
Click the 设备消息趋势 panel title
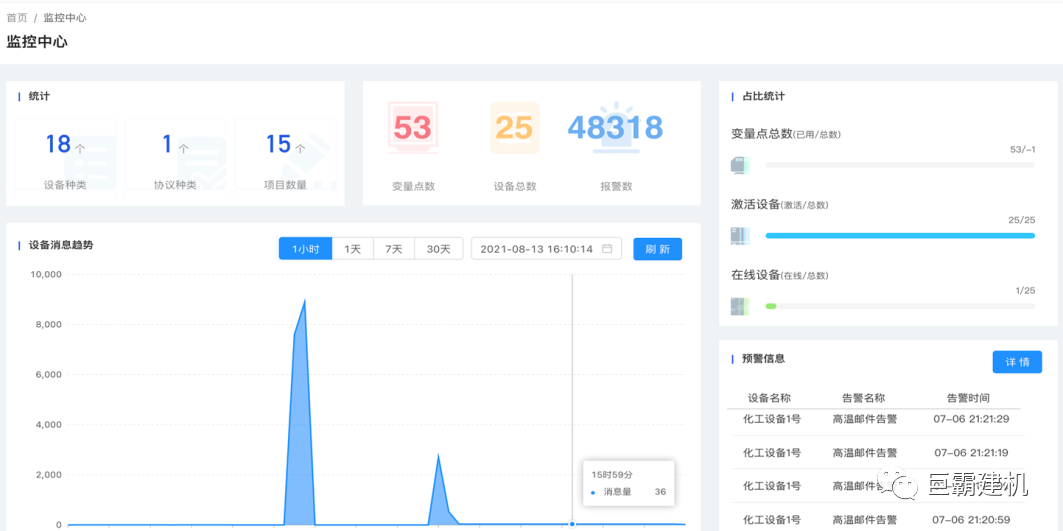pyautogui.click(x=61, y=245)
